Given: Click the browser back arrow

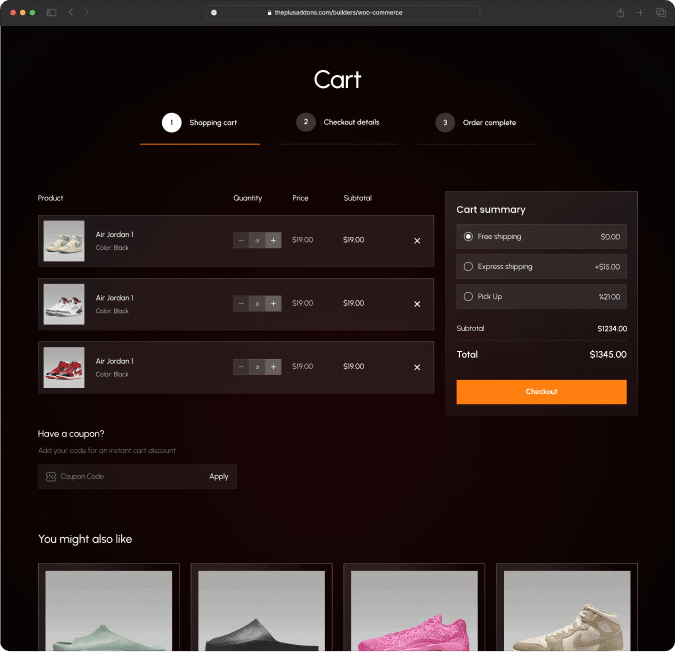Looking at the screenshot, I should click(71, 12).
